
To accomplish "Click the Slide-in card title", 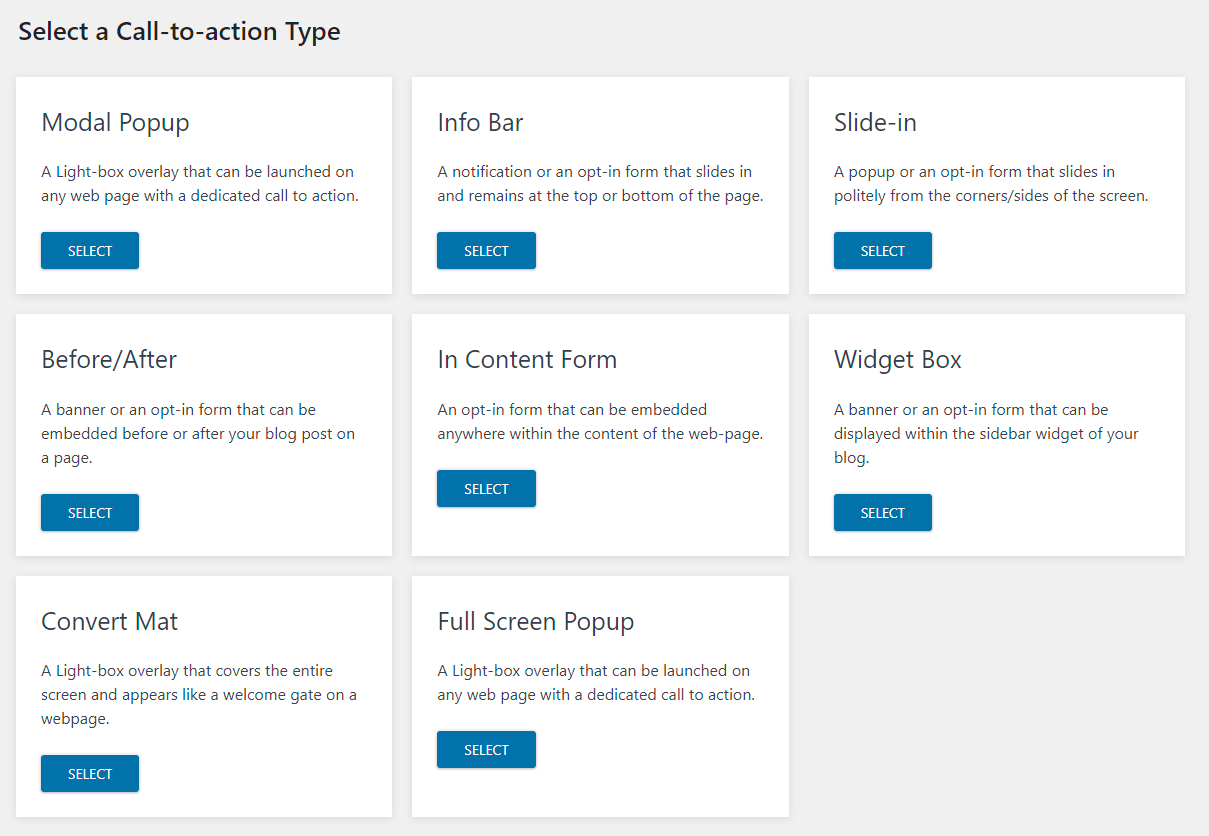I will 875,123.
